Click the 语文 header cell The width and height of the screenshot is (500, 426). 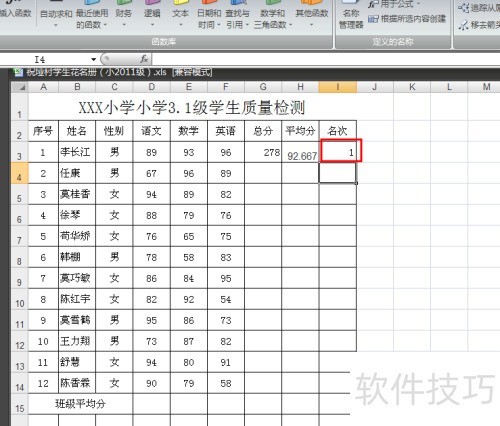tap(151, 131)
